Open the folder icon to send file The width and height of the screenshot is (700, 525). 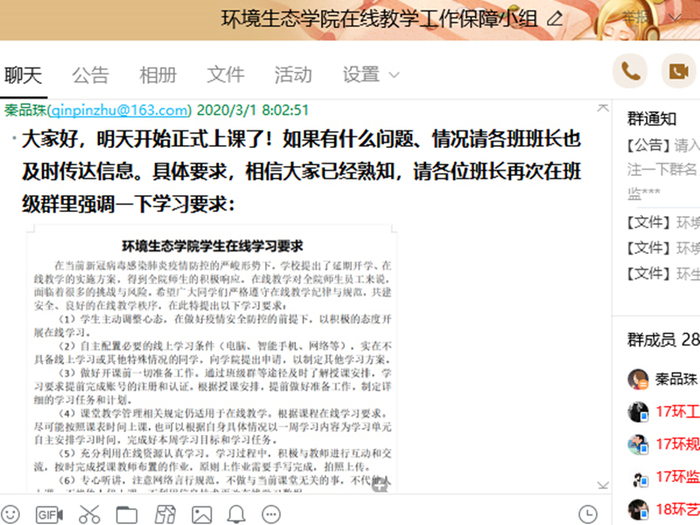[x=126, y=515]
